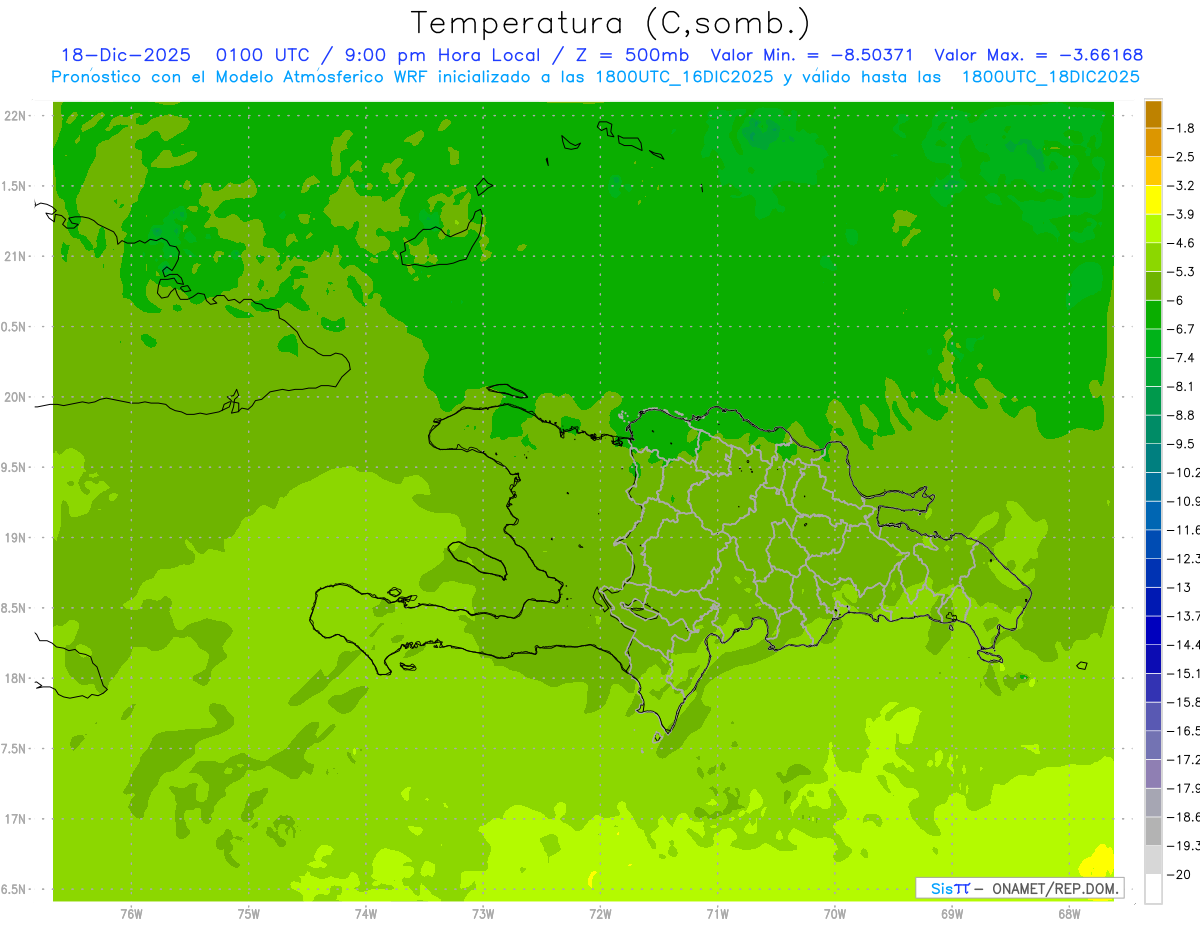
Task: Click valid-until time '1800UTC_18DIC2025'
Action: 1050,77
